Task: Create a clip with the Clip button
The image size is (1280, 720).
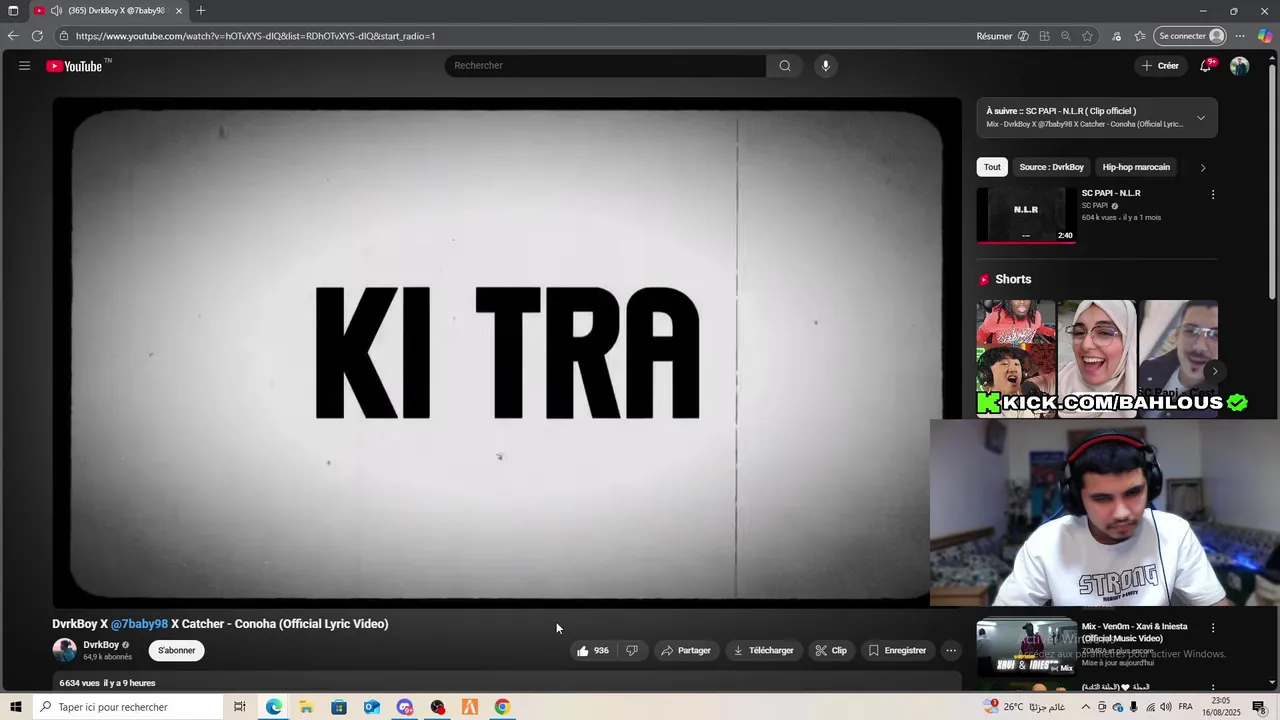Action: tap(831, 651)
